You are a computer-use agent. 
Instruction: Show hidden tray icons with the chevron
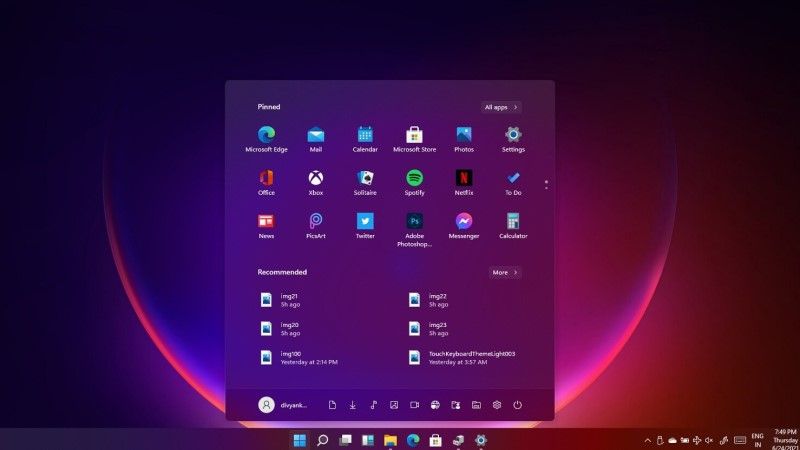pos(647,440)
